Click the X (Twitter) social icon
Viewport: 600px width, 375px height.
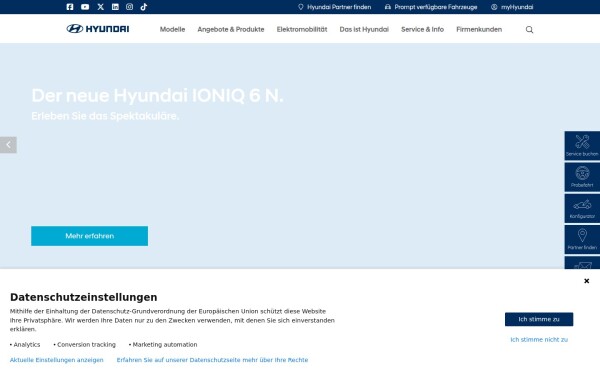100,7
